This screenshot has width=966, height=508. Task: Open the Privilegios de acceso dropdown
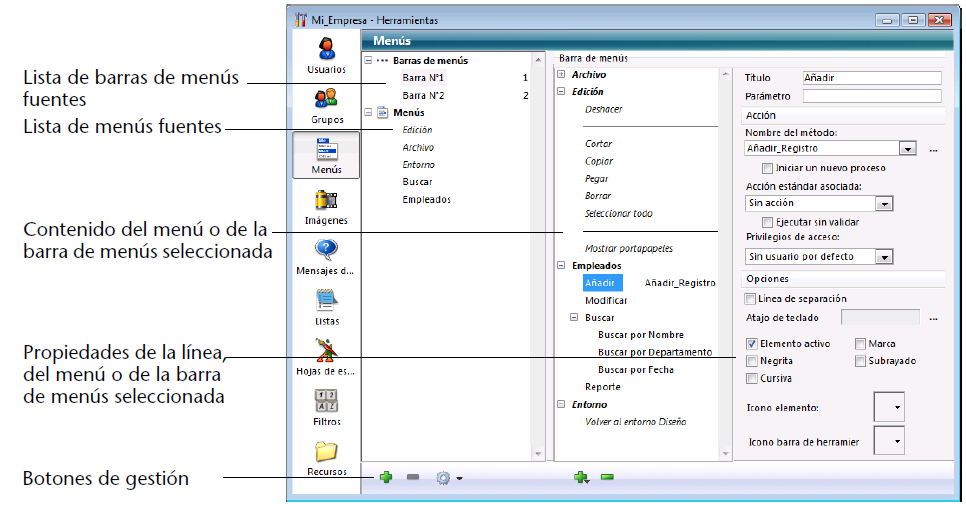point(883,257)
